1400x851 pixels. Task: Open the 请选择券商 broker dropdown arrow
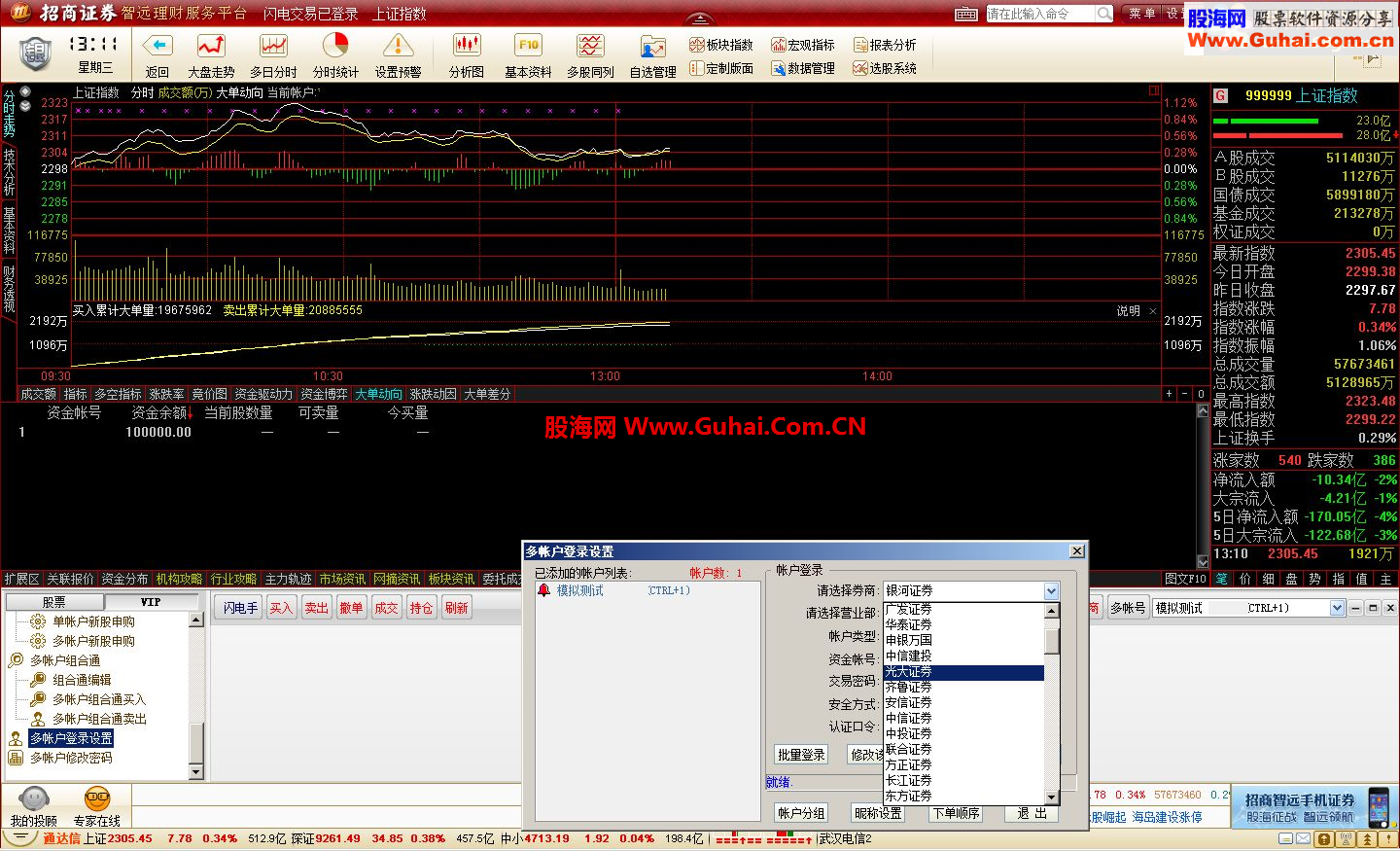[1051, 591]
